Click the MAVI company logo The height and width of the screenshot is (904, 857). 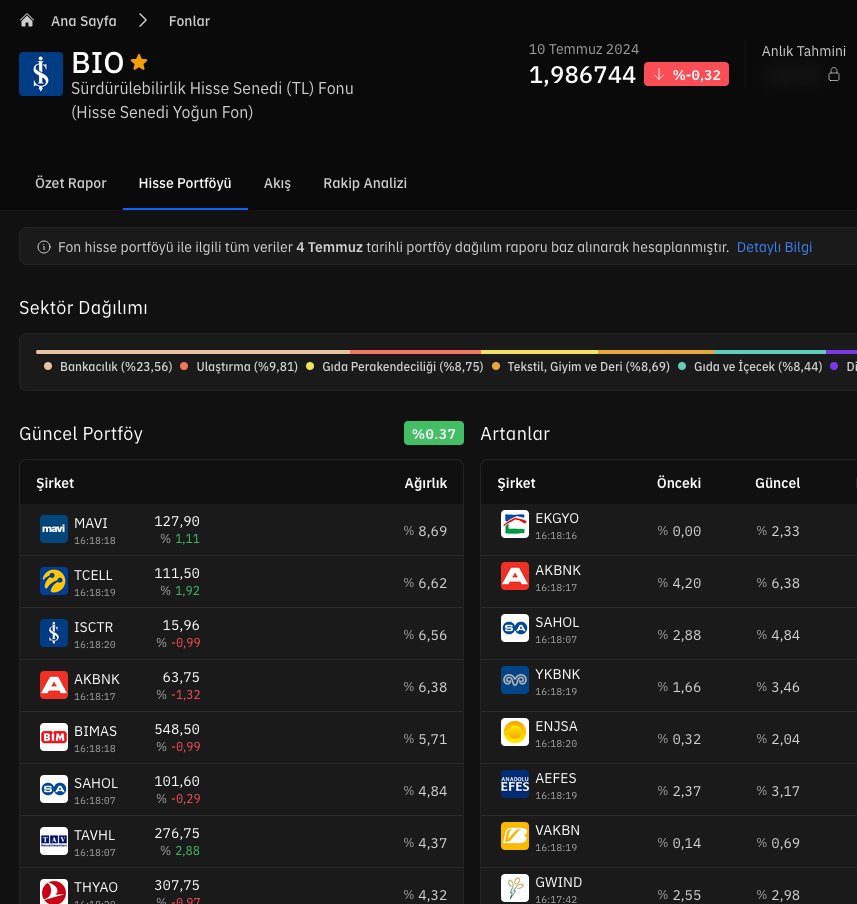tap(54, 529)
